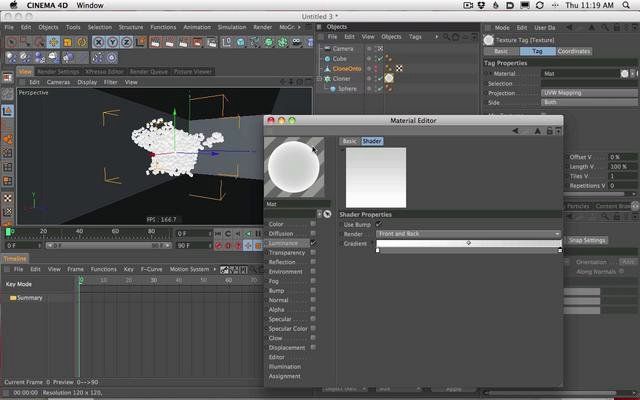Toggle the X axis lock icon
Viewport: 640px width, 400px height.
[x=98, y=42]
